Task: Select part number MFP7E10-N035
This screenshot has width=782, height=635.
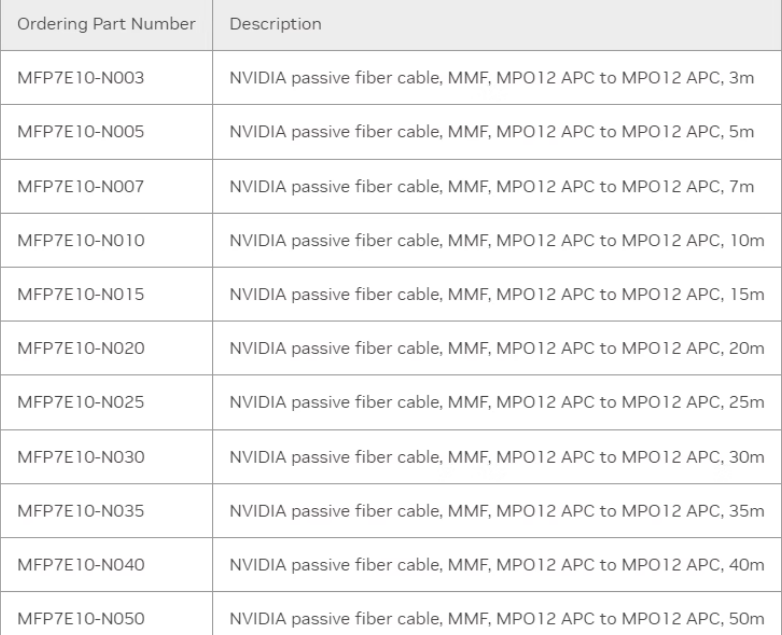Action: pyautogui.click(x=81, y=511)
